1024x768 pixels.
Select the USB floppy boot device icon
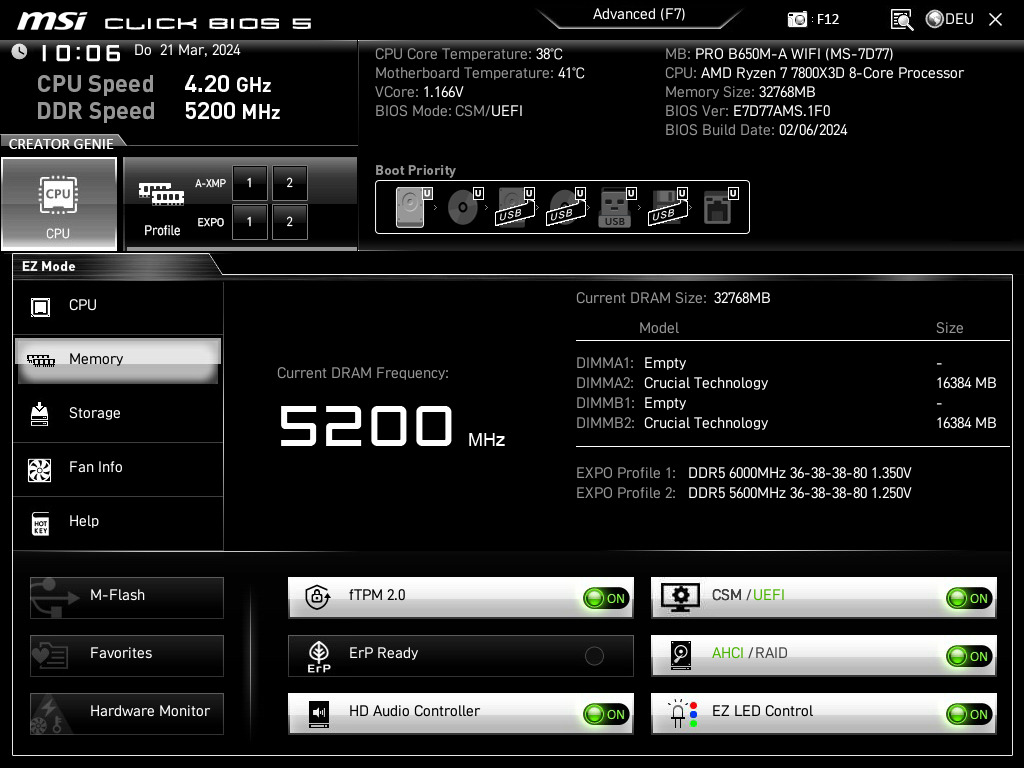668,207
